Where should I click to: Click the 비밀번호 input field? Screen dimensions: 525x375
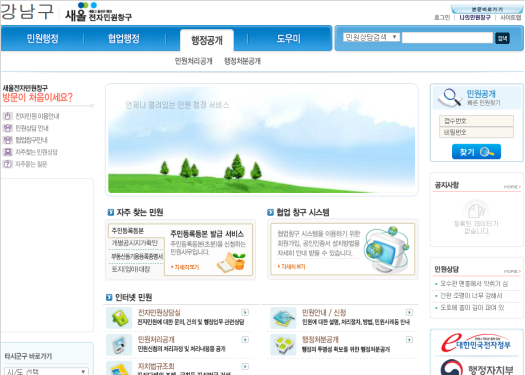pyautogui.click(x=476, y=132)
